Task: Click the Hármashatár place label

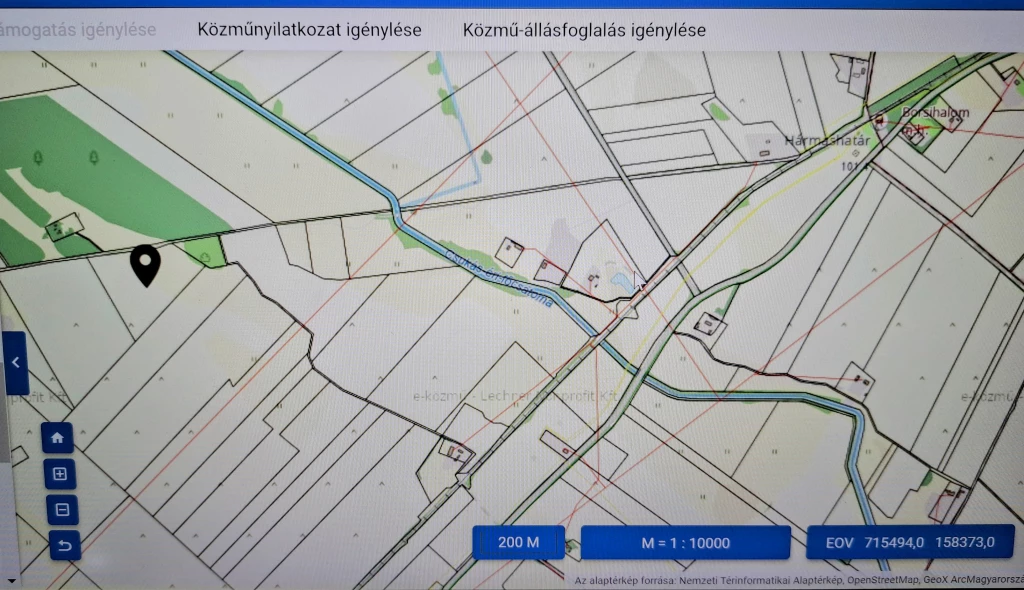Action: point(826,140)
